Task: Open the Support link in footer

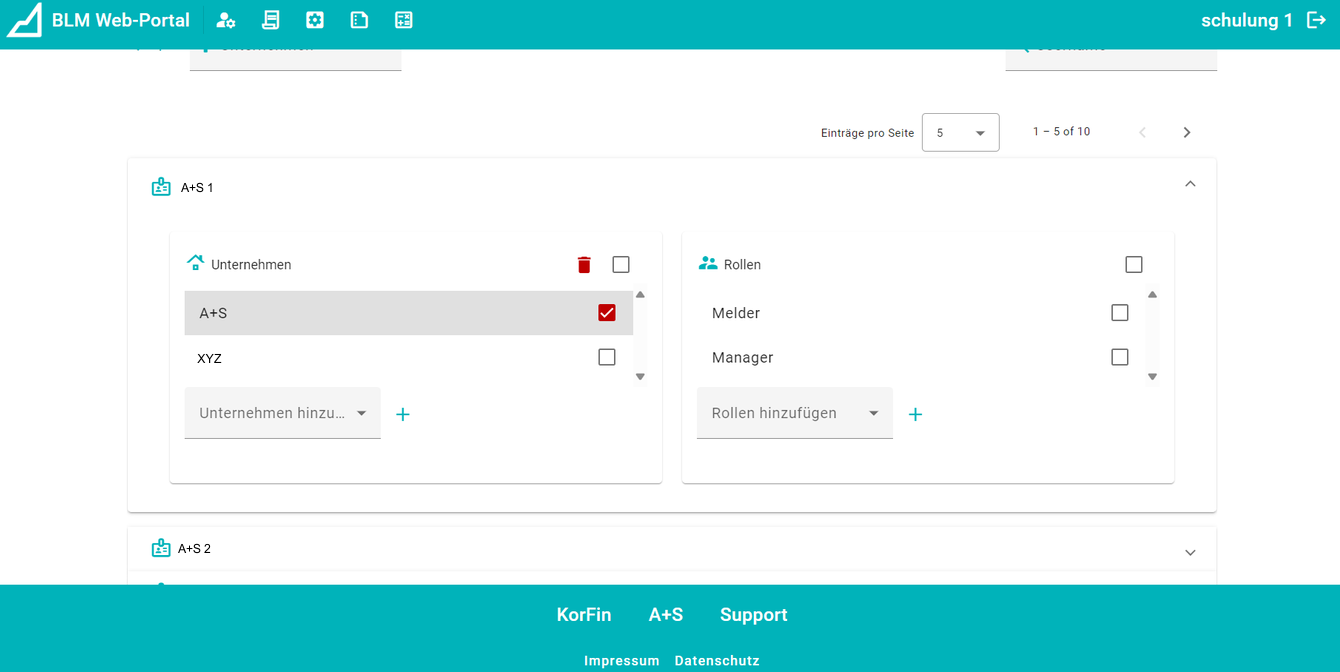Action: point(753,615)
